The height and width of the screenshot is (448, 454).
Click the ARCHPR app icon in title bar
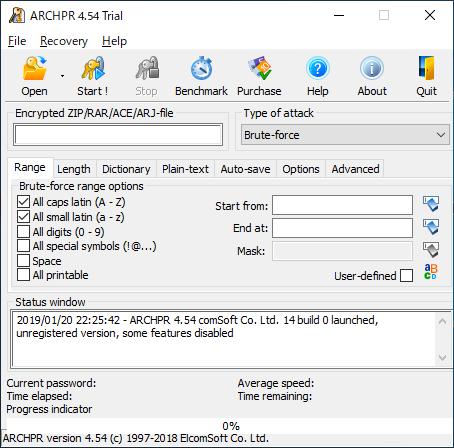[17, 15]
